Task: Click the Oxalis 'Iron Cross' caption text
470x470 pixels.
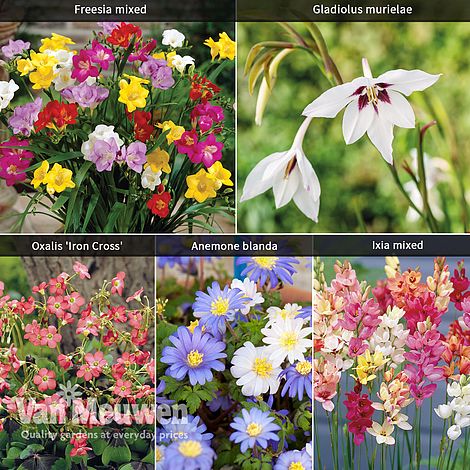Action: (77, 246)
